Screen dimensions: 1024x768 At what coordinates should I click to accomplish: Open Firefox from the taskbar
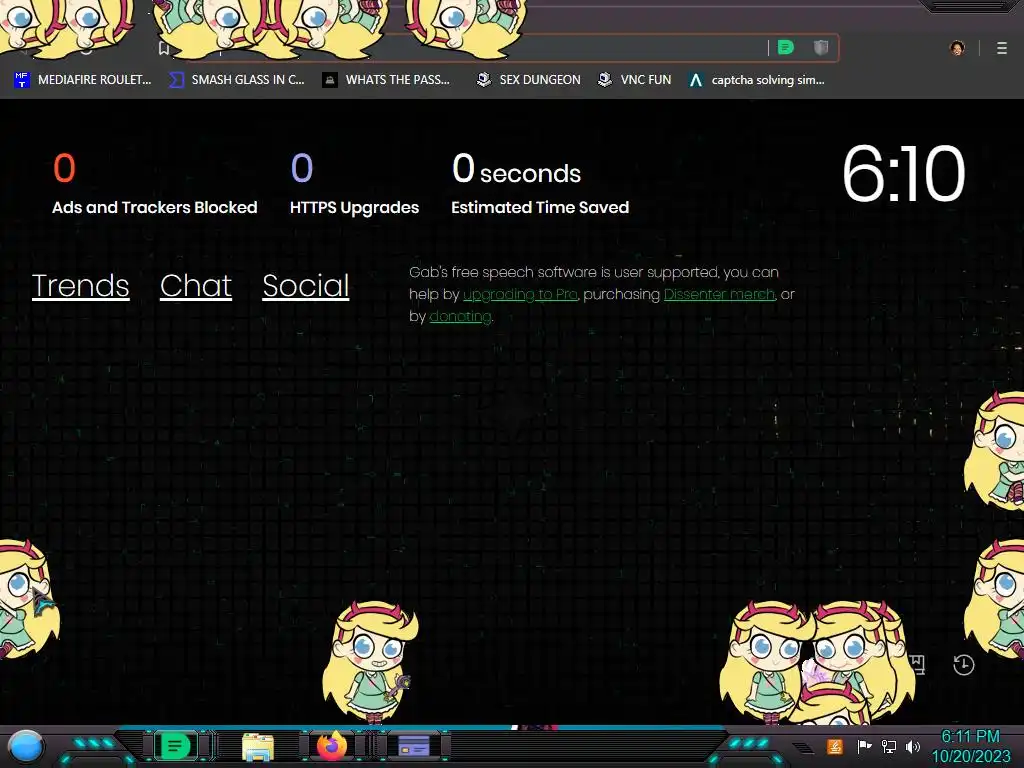tap(332, 746)
